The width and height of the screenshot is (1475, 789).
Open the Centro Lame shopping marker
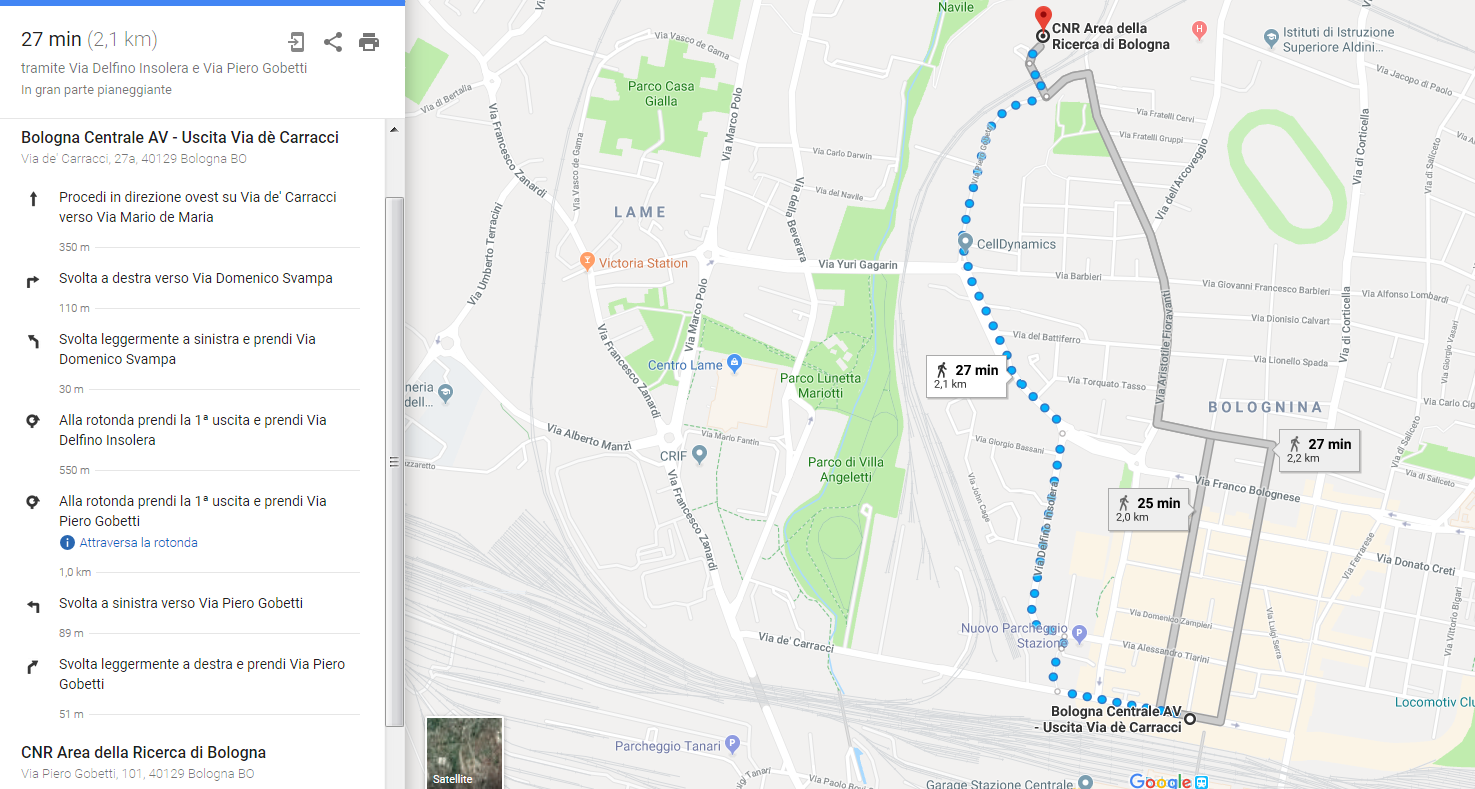click(735, 362)
